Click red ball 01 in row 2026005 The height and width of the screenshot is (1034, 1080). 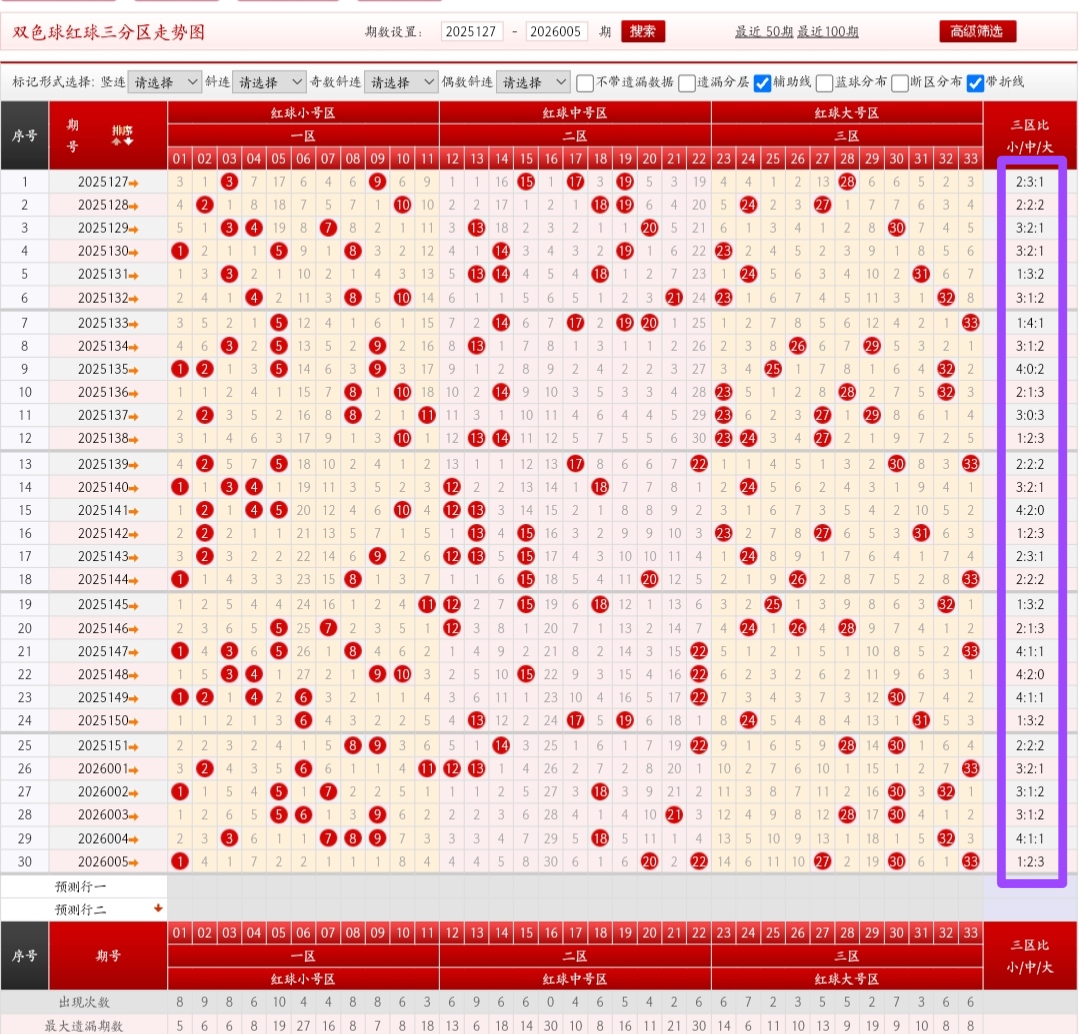pyautogui.click(x=180, y=861)
